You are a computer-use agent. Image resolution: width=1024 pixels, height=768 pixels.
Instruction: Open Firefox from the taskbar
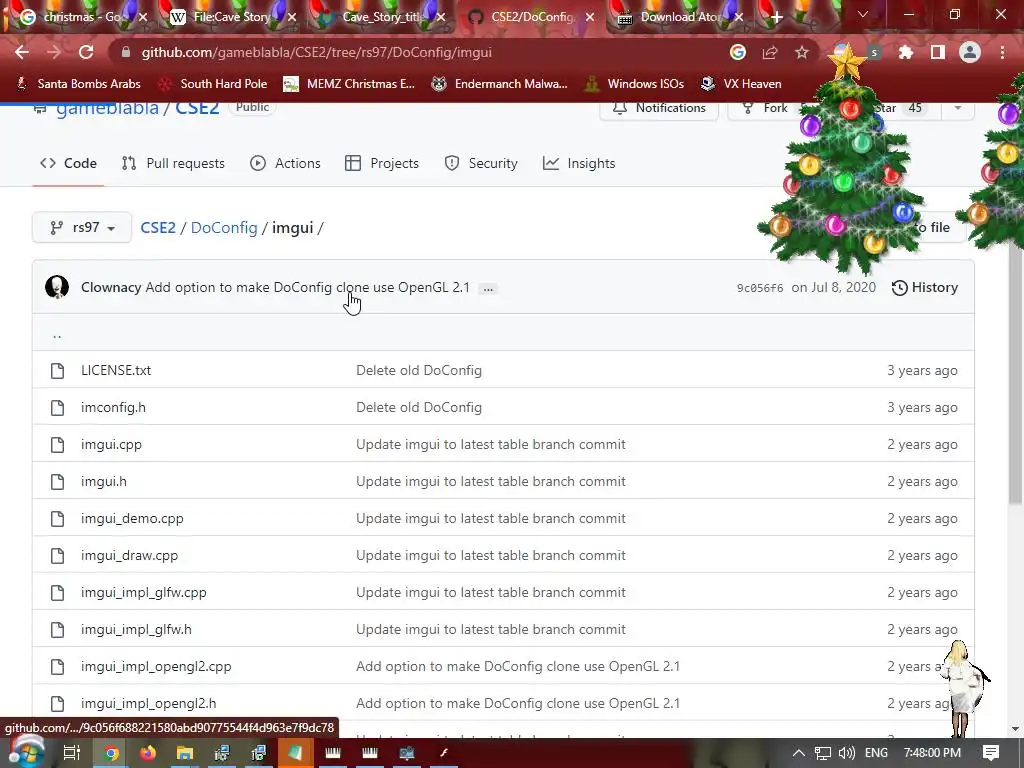(x=148, y=753)
